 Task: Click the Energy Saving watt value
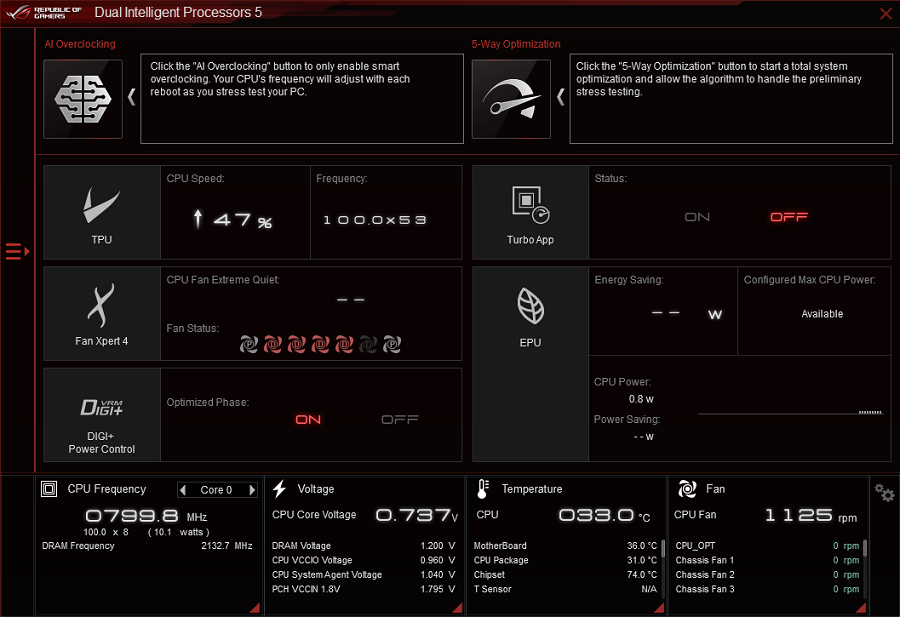pos(687,314)
